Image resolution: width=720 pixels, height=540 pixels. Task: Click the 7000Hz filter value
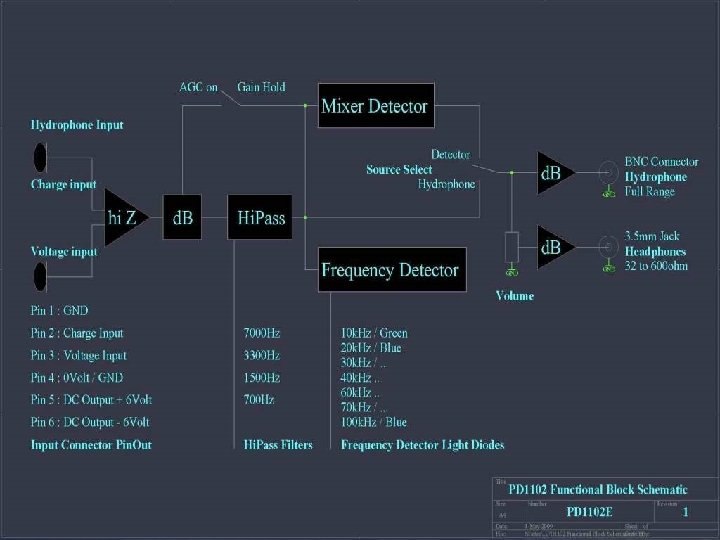pyautogui.click(x=262, y=333)
